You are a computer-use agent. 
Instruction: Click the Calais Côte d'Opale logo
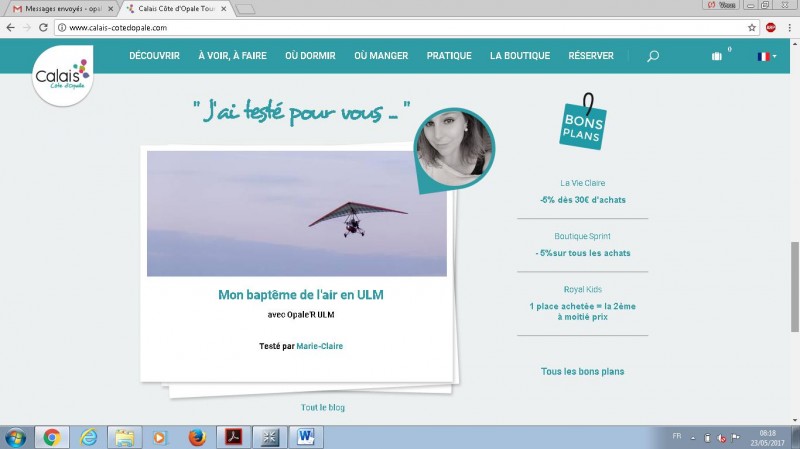[x=60, y=74]
